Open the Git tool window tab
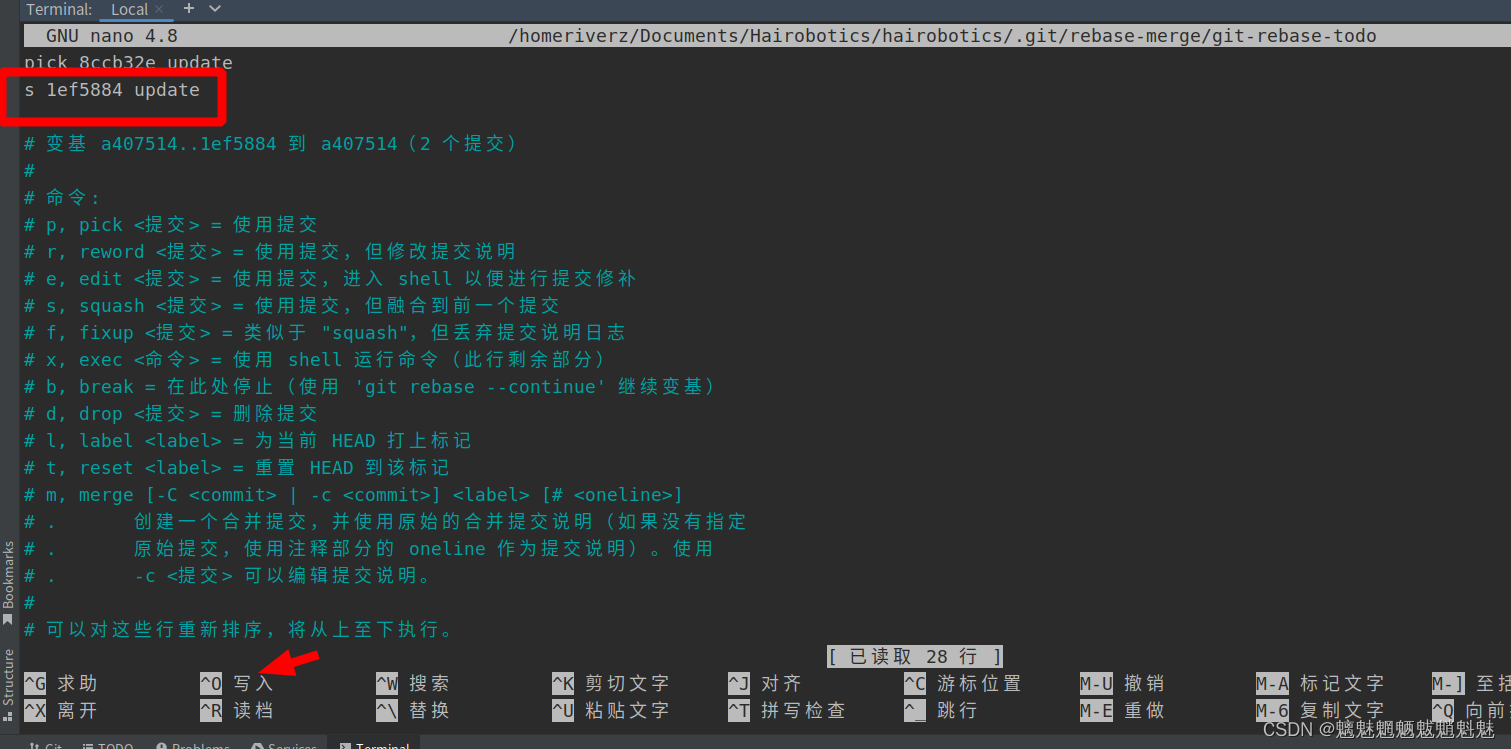This screenshot has height=749, width=1511. tap(47, 746)
